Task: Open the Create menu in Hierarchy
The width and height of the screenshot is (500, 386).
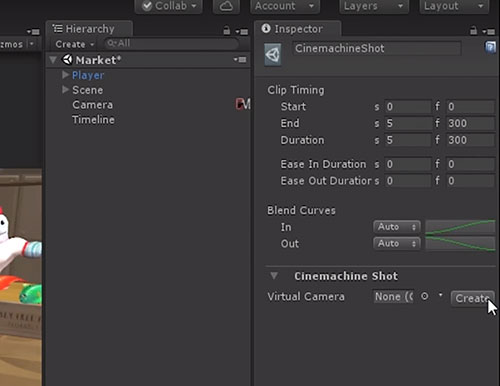Action: pyautogui.click(x=74, y=44)
